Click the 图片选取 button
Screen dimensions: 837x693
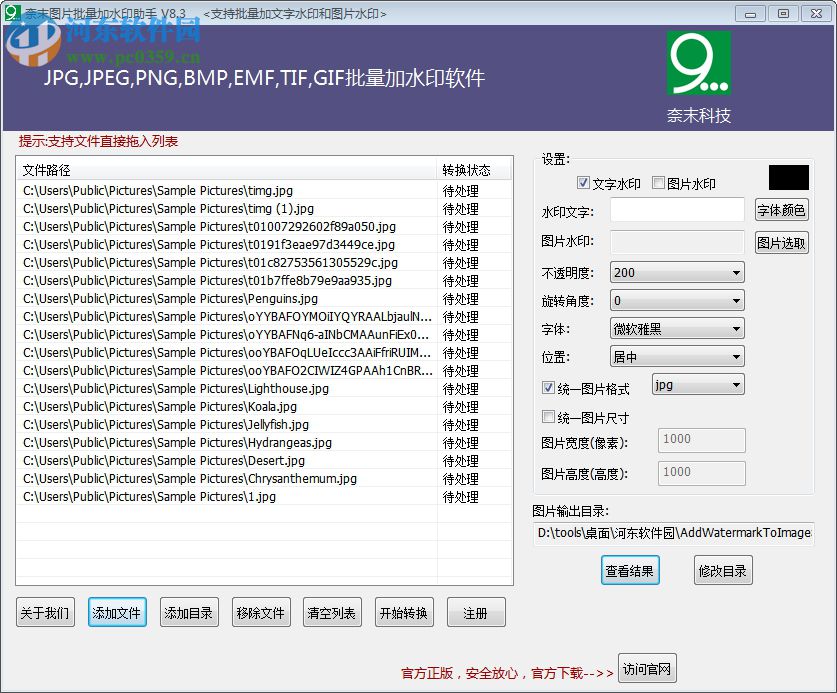click(781, 242)
